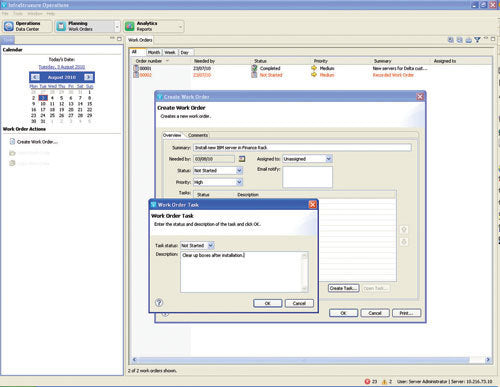The image size is (500, 387).
Task: Click Cancel in the Create Work Order dialog
Action: click(x=375, y=313)
